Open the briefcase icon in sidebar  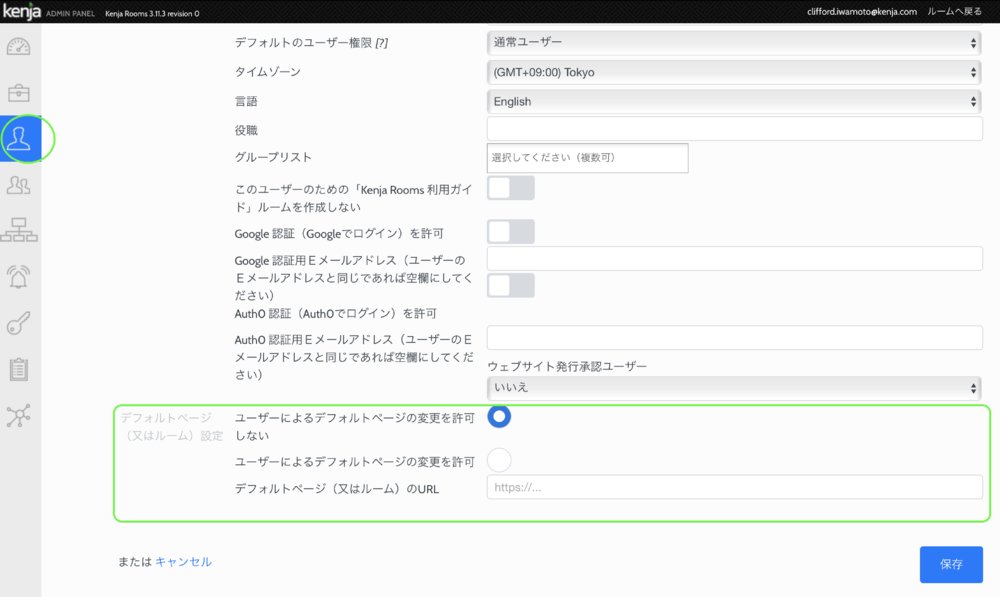pos(18,93)
